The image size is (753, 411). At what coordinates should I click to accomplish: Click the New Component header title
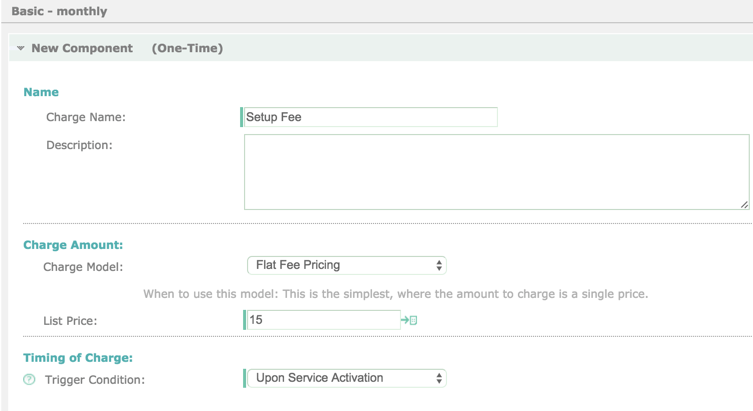click(82, 48)
